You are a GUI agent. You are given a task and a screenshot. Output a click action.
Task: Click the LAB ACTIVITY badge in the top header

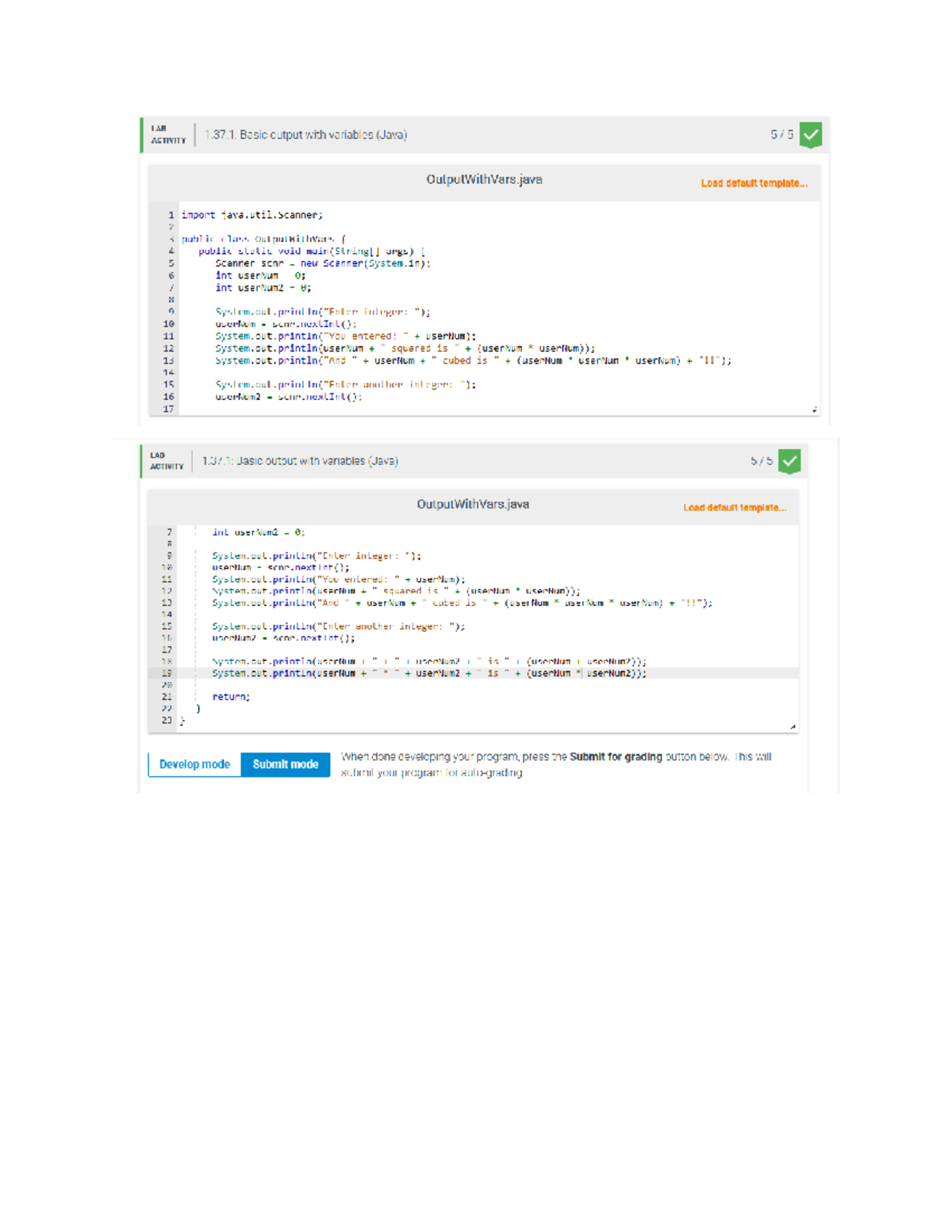168,135
